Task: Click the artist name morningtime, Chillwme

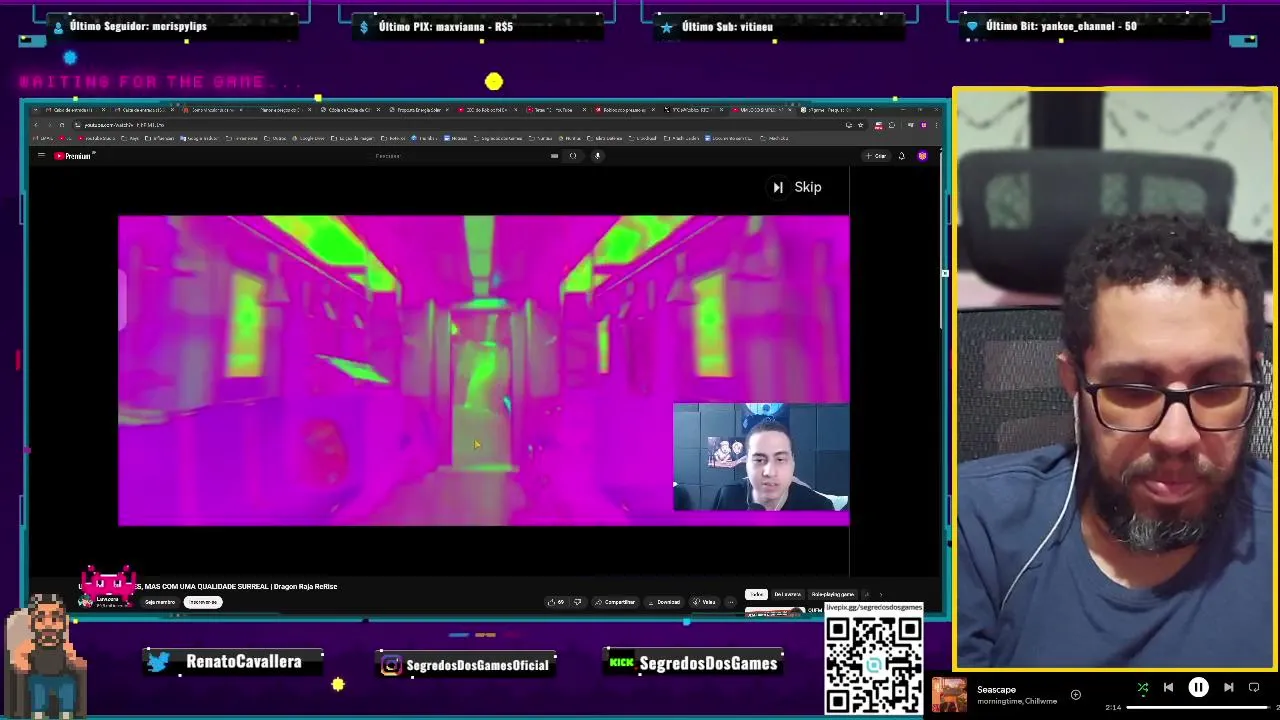Action: tap(1016, 701)
